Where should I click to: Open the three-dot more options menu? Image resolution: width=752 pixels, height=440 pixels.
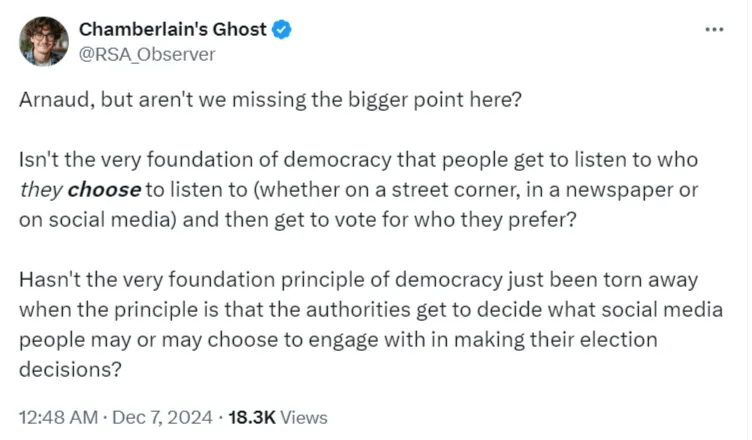pos(714,30)
